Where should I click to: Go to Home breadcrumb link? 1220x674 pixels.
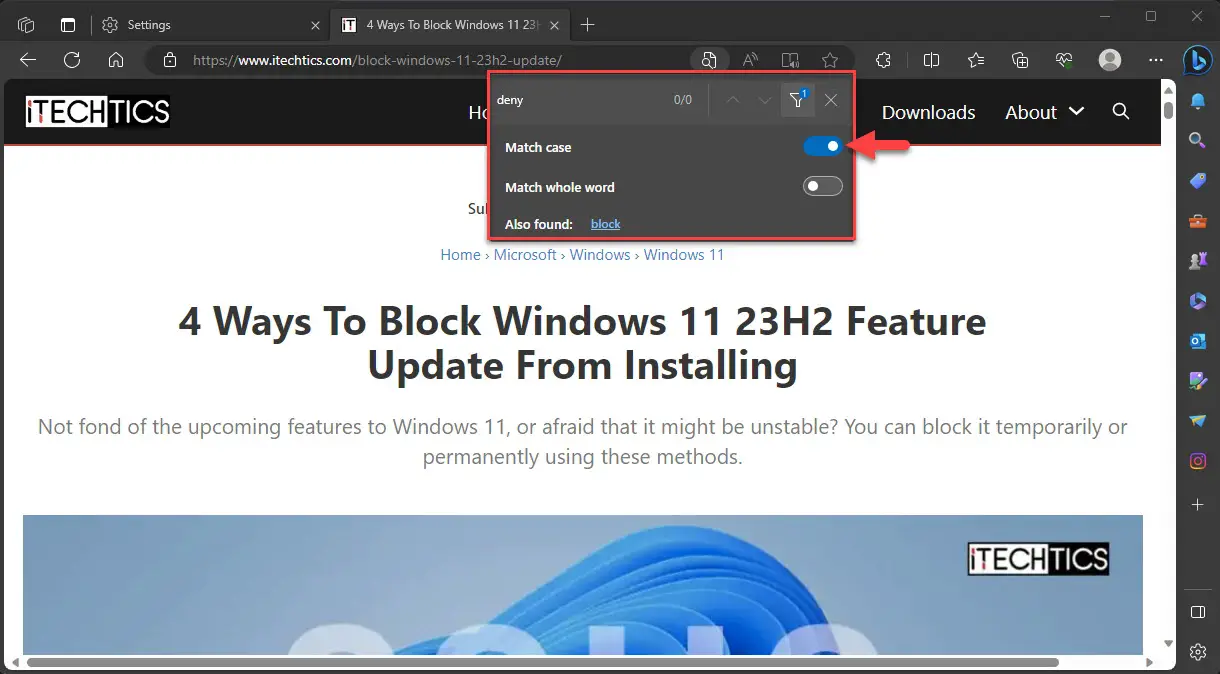tap(460, 255)
